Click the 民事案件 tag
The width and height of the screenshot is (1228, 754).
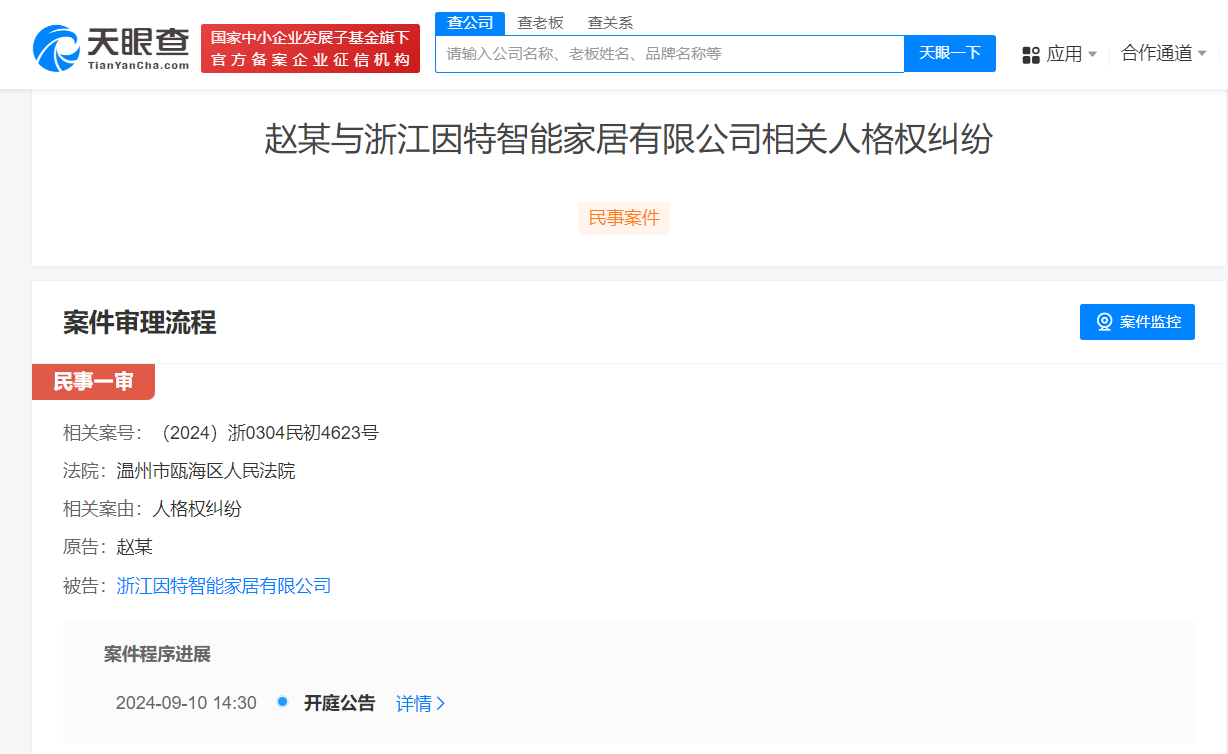tap(623, 218)
